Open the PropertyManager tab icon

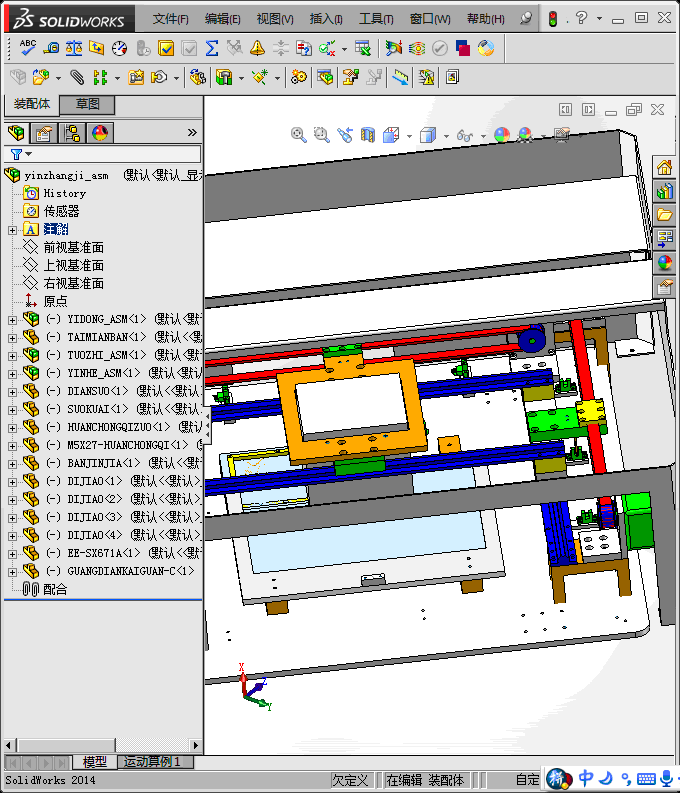coord(43,133)
